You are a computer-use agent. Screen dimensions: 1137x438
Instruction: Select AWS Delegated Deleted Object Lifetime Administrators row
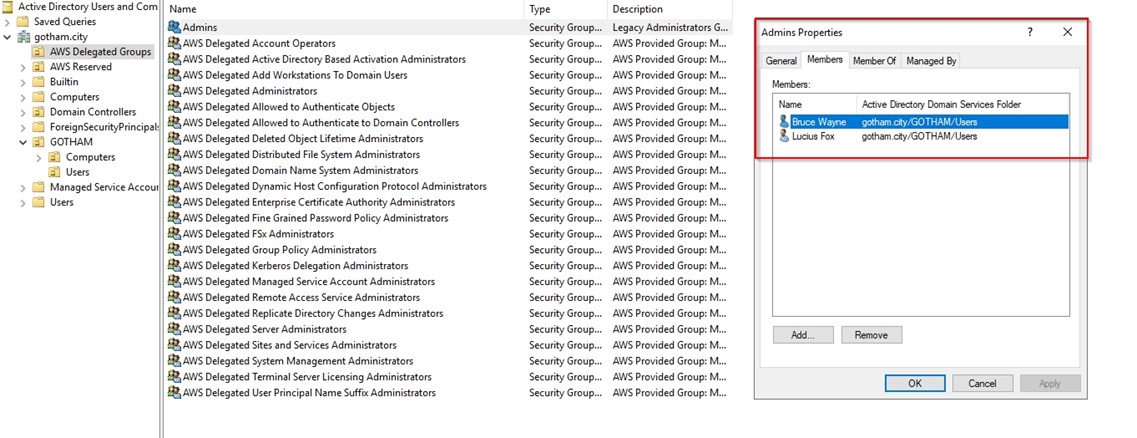point(448,139)
